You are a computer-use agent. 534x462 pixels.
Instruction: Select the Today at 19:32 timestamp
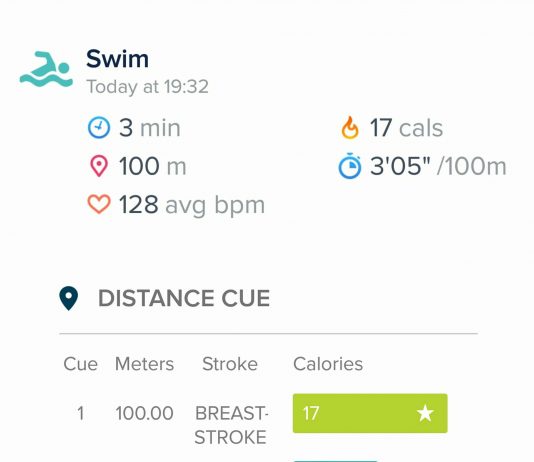(x=147, y=86)
